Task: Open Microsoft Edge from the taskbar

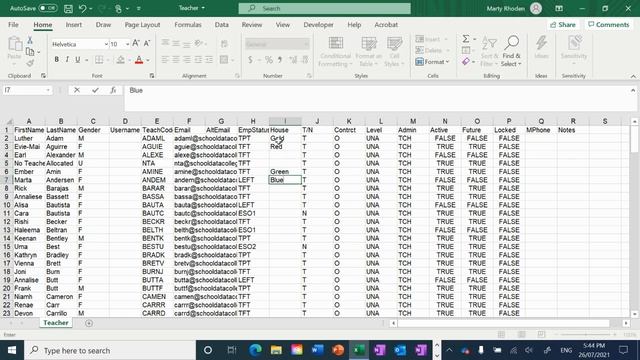Action: click(x=256, y=350)
